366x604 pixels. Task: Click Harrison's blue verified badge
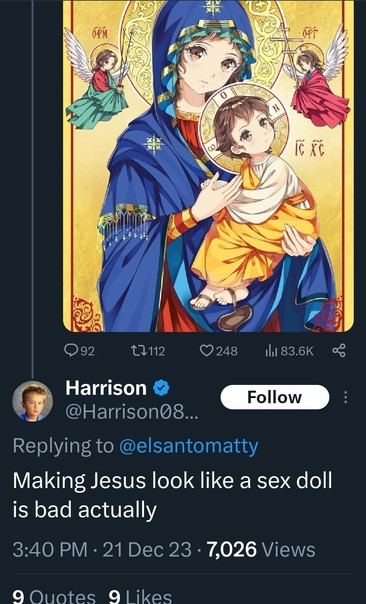pyautogui.click(x=161, y=388)
